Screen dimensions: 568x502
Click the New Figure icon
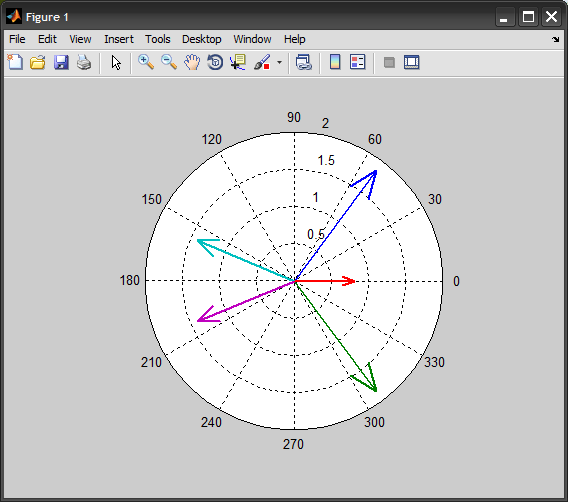pos(15,62)
